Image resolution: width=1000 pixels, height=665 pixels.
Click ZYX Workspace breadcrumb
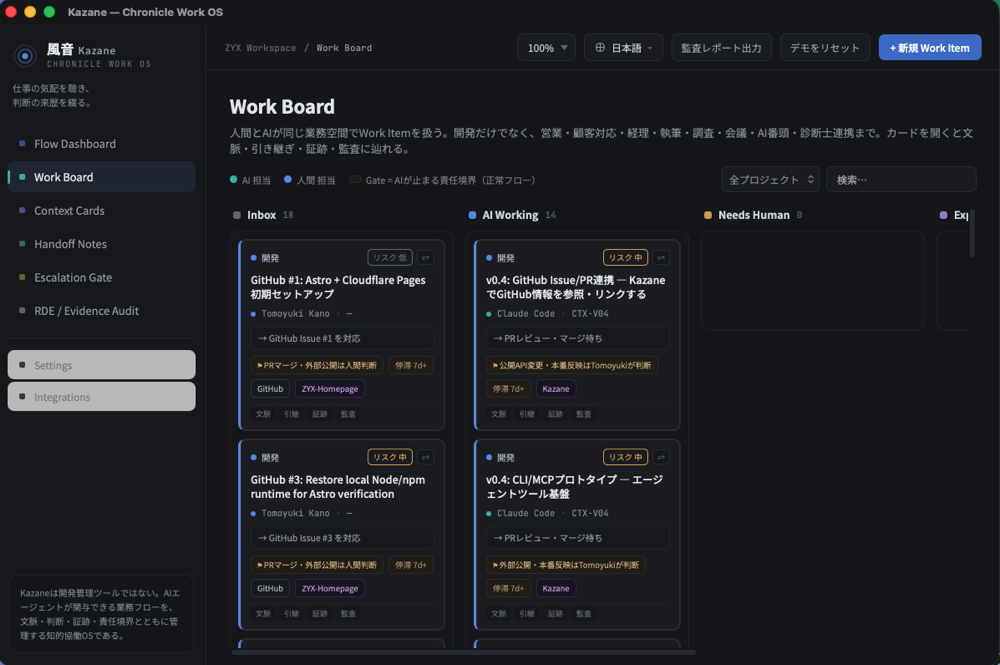(260, 48)
